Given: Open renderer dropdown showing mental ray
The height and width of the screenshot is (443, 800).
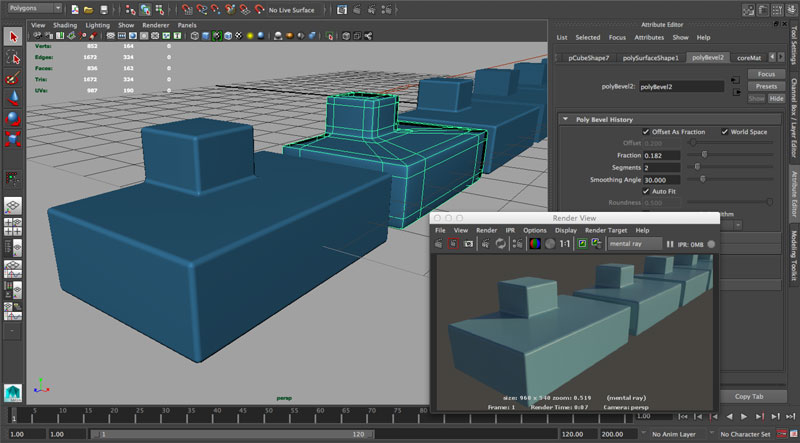Looking at the screenshot, I should point(635,244).
